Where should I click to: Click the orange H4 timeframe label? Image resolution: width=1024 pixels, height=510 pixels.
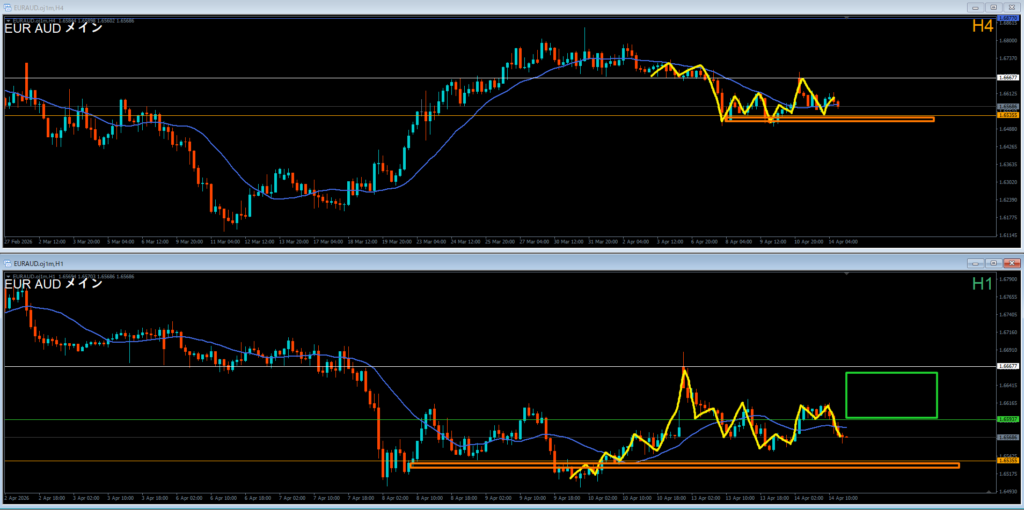(981, 26)
